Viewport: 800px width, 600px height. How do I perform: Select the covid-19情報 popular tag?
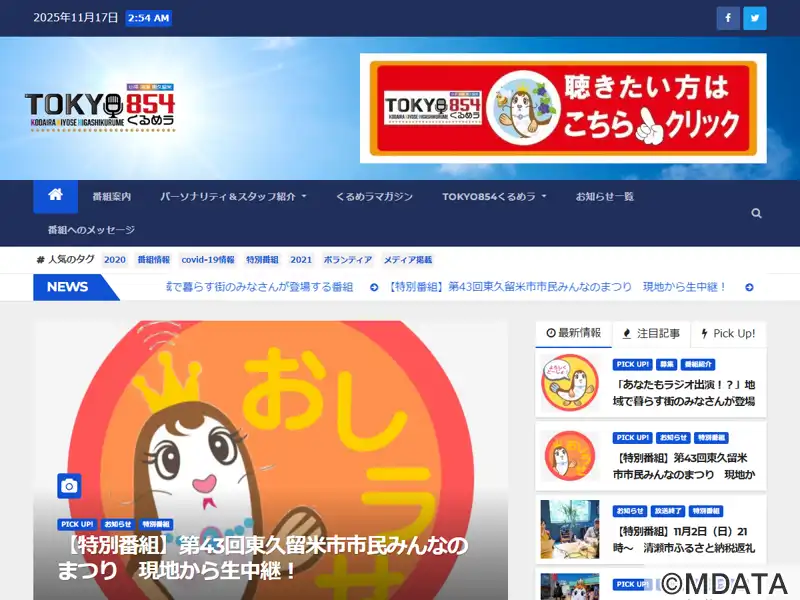[208, 260]
